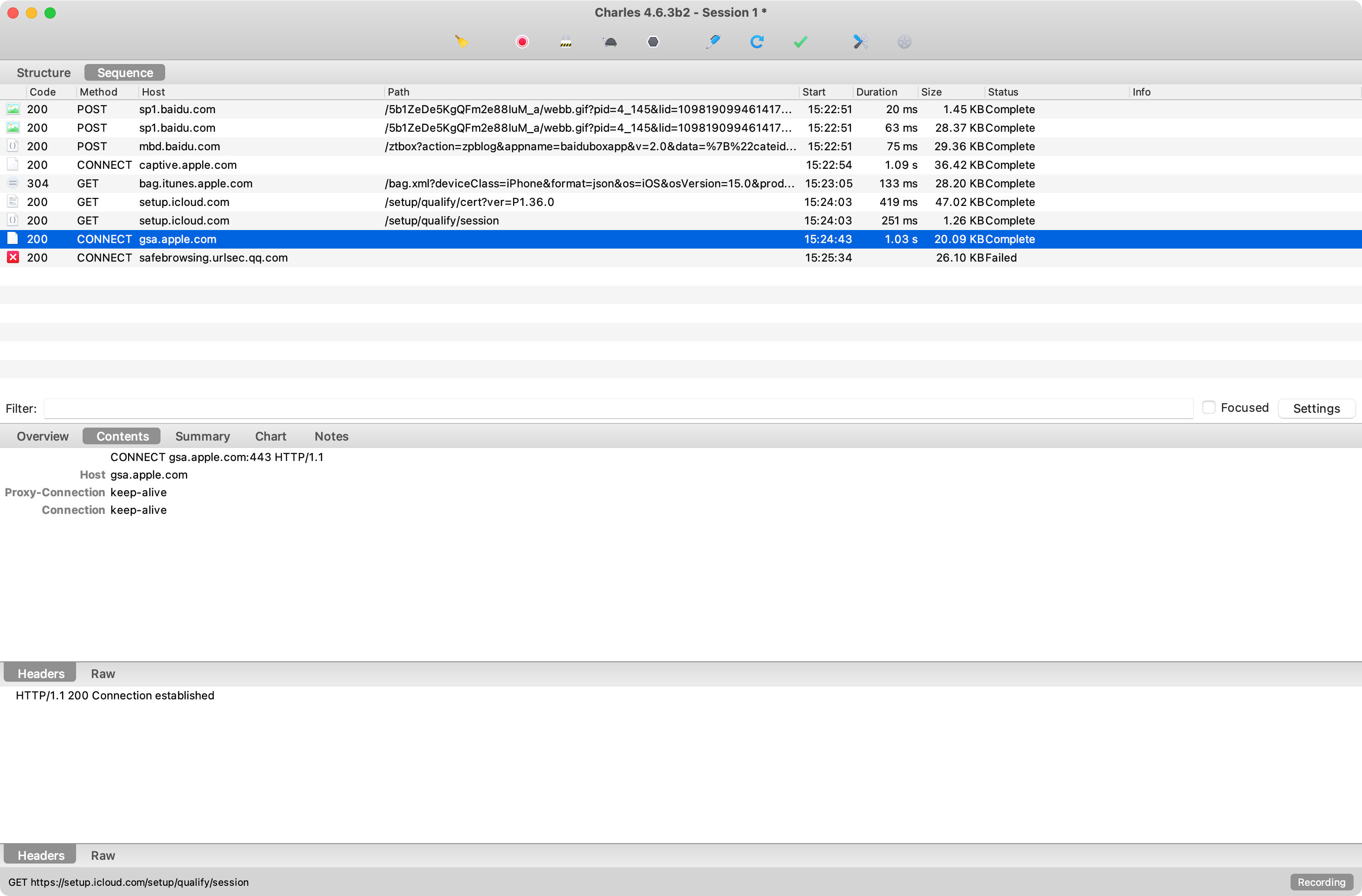Sort by the Size column header
The image size is (1362, 896).
coord(951,91)
